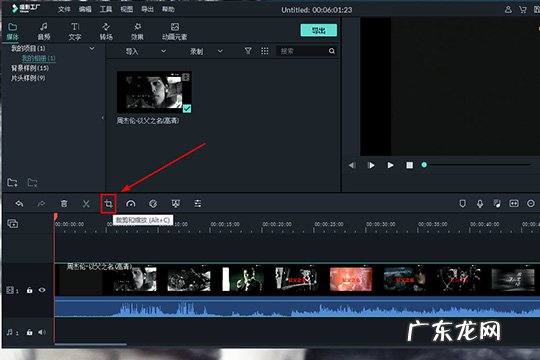Collapse 我的项目 with its chevron
Screen dimensions: 540x360
[x=92, y=48]
